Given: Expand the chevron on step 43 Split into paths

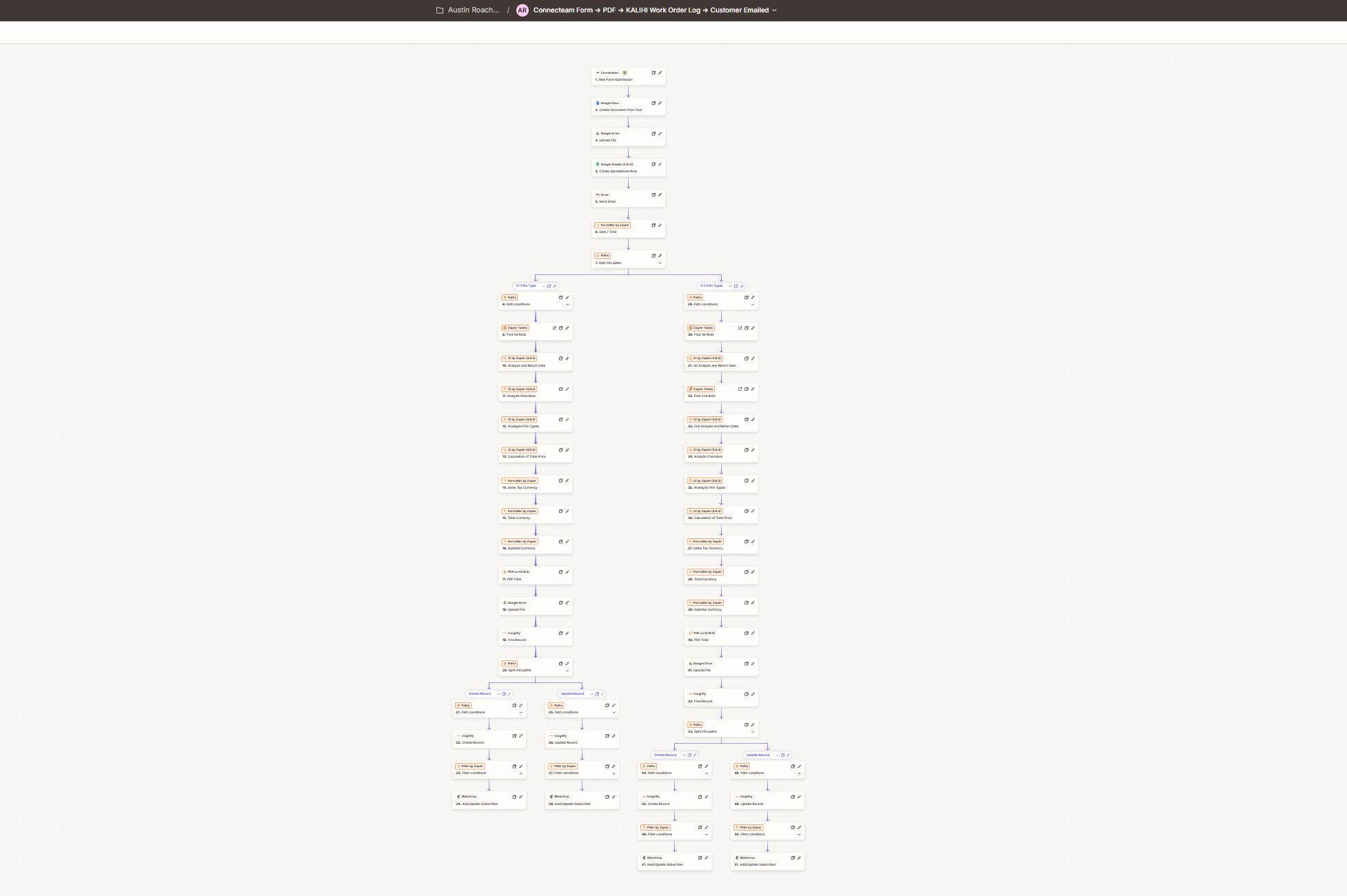Looking at the screenshot, I should (x=753, y=732).
